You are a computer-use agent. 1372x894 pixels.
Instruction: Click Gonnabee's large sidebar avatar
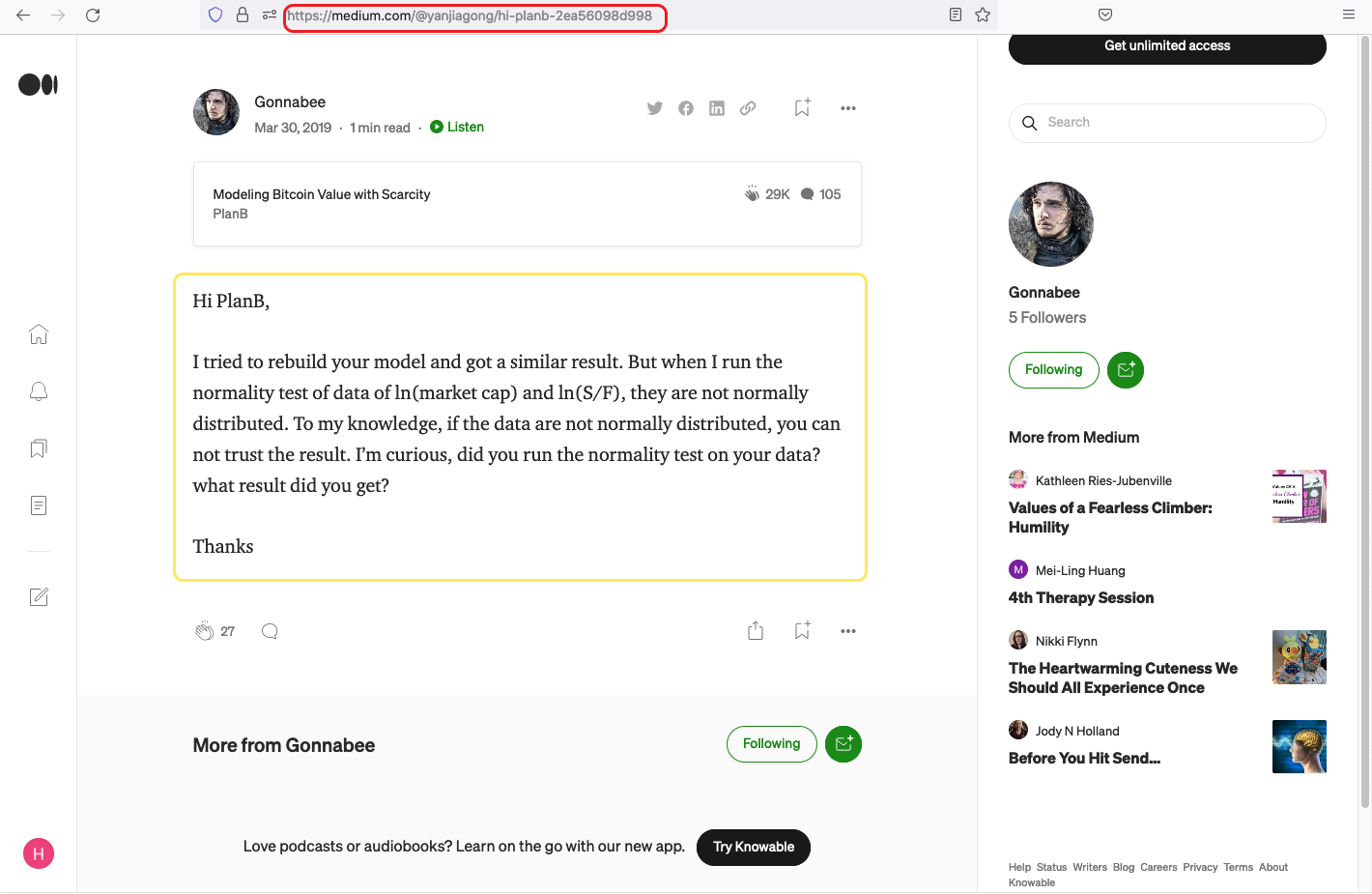coord(1051,224)
